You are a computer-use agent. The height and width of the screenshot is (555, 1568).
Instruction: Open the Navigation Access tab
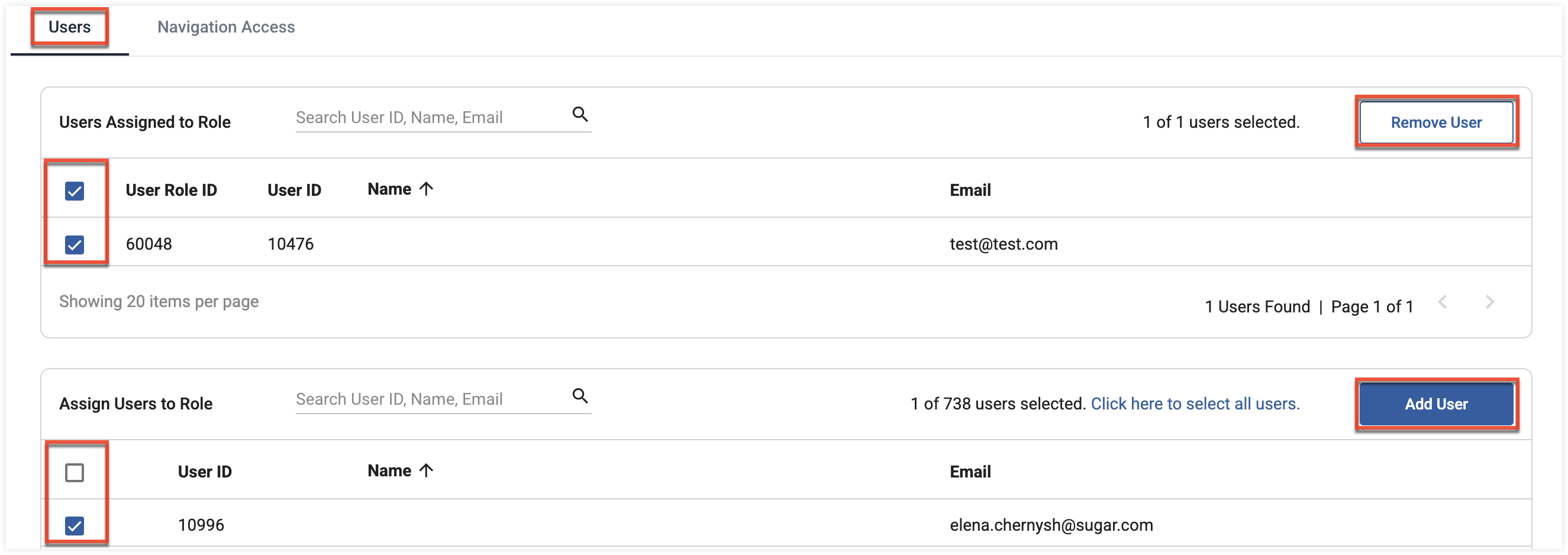[226, 27]
